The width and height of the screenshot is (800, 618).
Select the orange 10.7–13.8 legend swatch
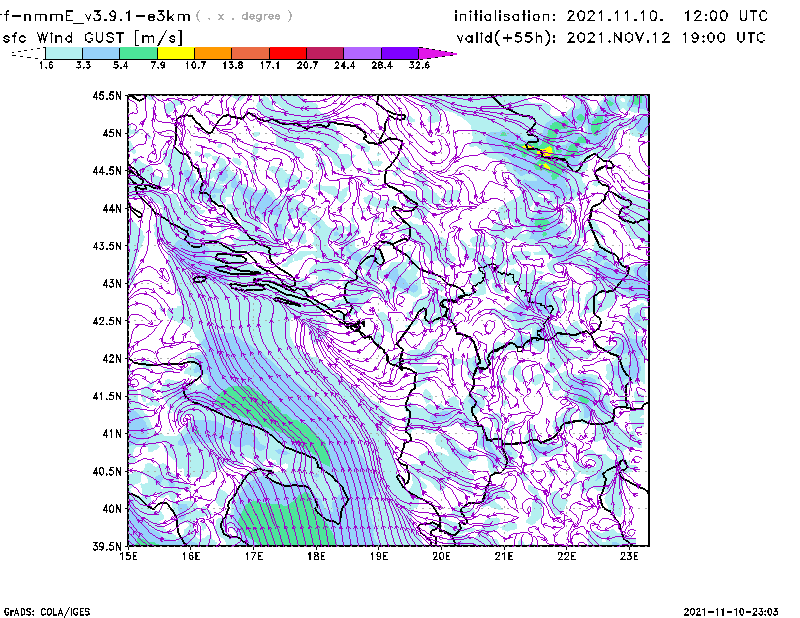point(213,53)
